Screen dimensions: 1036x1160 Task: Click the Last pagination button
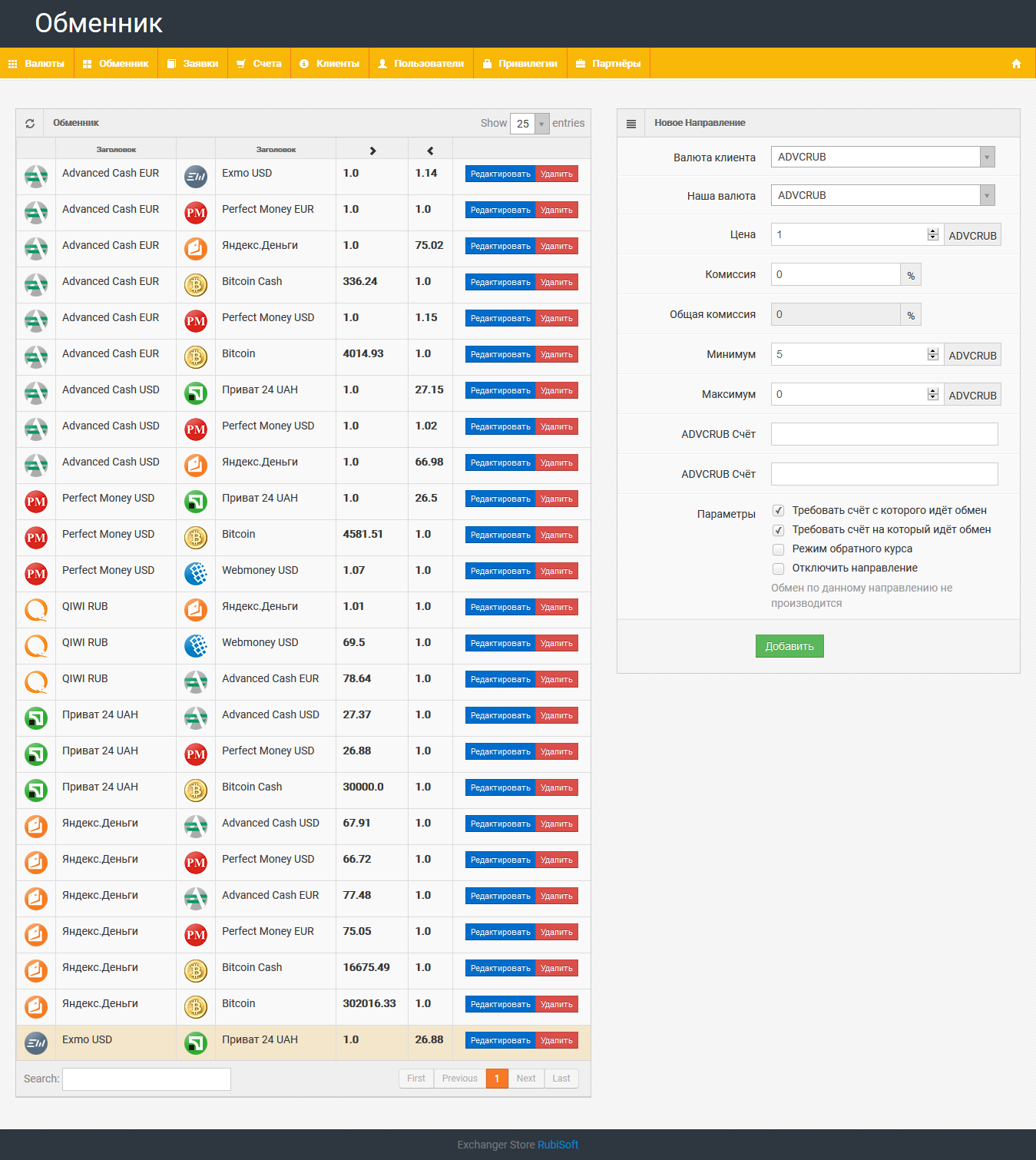click(561, 1079)
